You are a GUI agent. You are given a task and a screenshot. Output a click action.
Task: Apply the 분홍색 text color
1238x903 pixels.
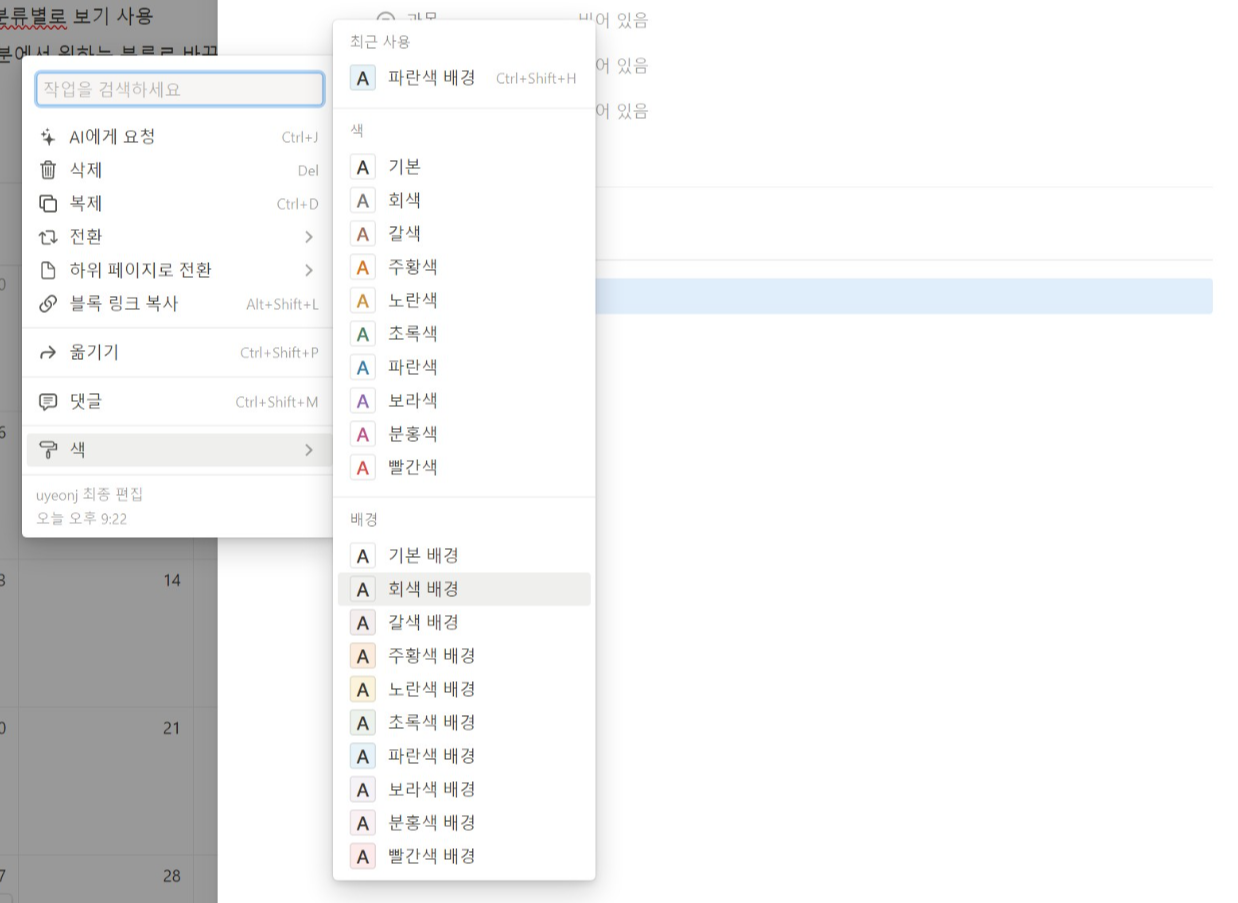click(x=464, y=434)
